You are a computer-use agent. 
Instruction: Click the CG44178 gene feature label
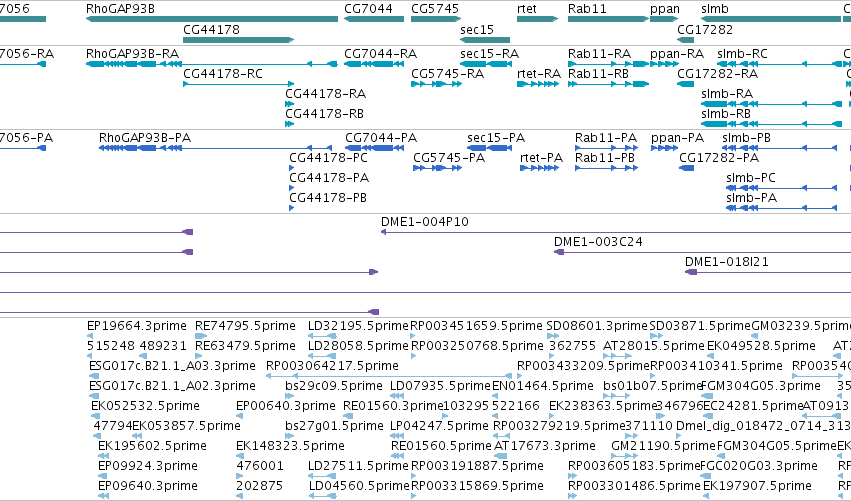pyautogui.click(x=211, y=30)
